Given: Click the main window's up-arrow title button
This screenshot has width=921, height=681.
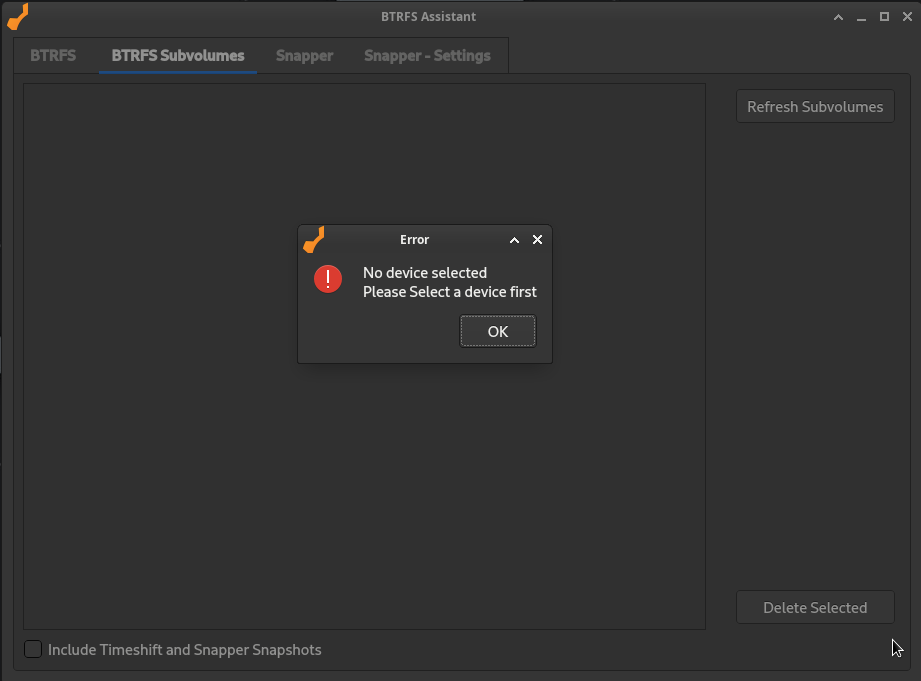Looking at the screenshot, I should point(838,17).
